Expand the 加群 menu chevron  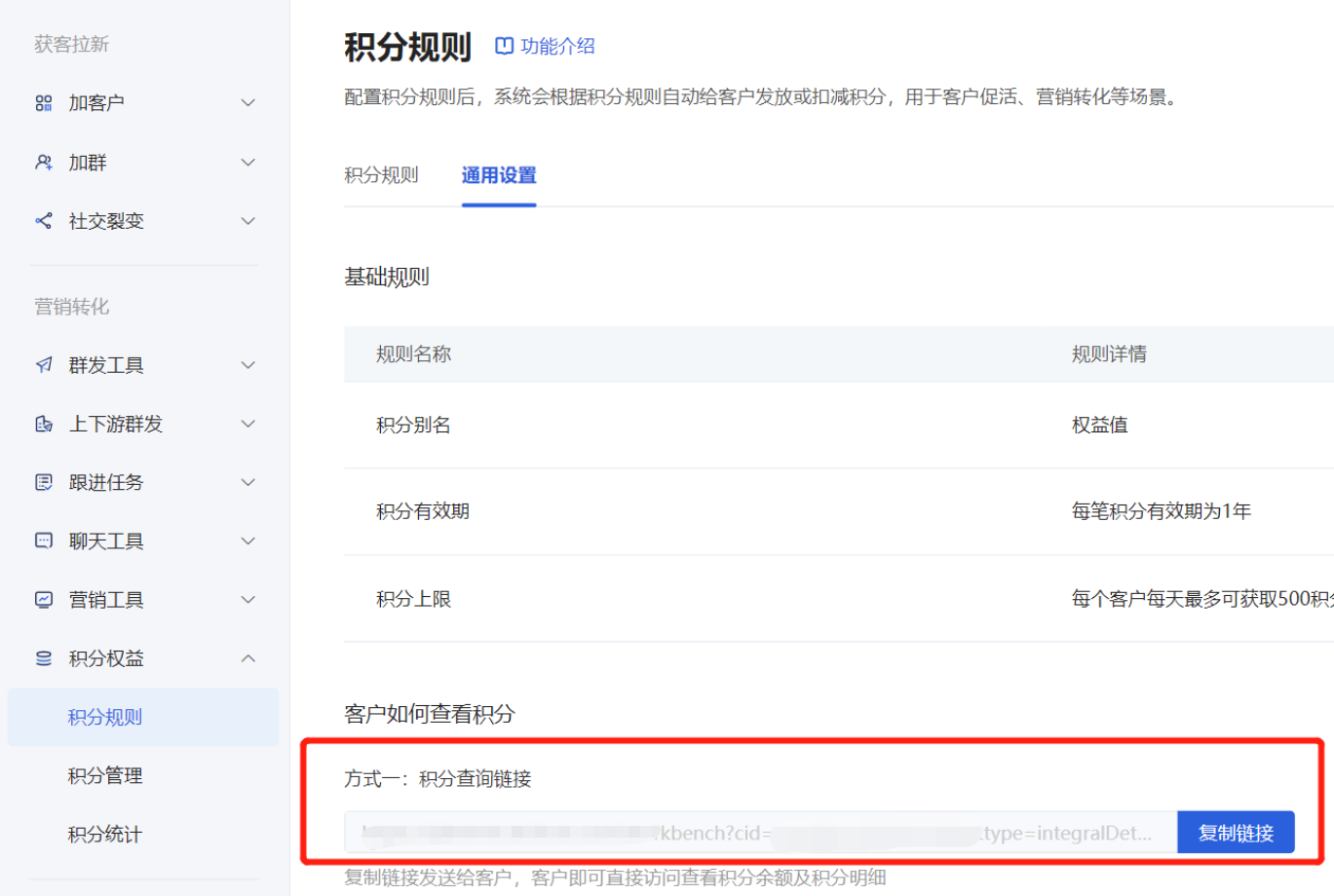(248, 163)
